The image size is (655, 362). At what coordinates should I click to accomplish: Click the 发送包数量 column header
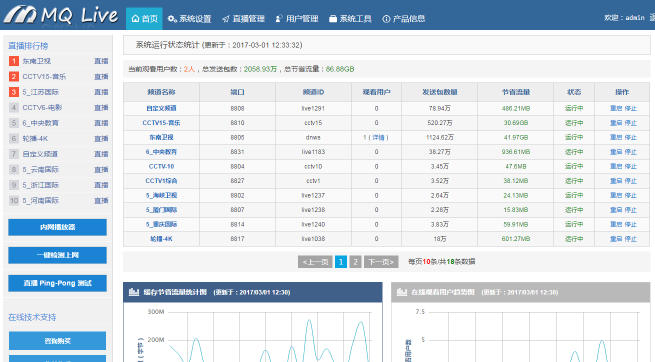pyautogui.click(x=440, y=92)
